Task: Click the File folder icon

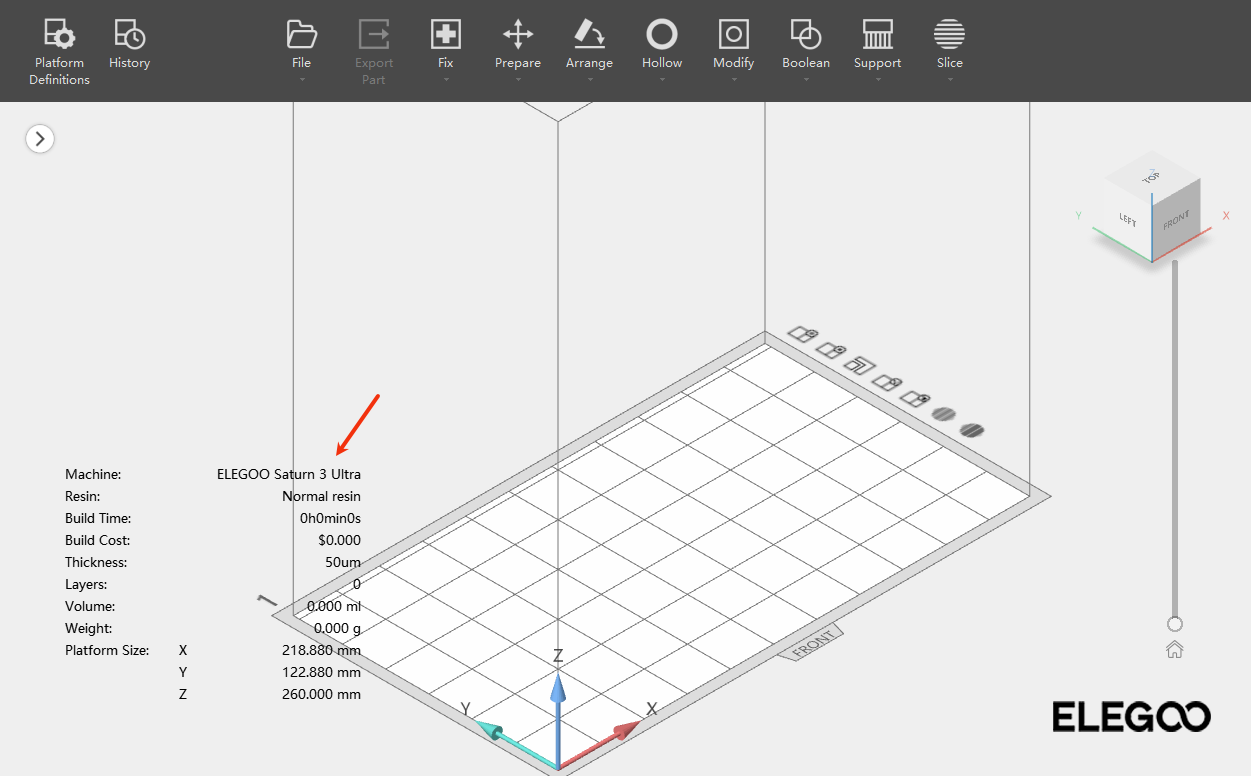Action: coord(301,35)
